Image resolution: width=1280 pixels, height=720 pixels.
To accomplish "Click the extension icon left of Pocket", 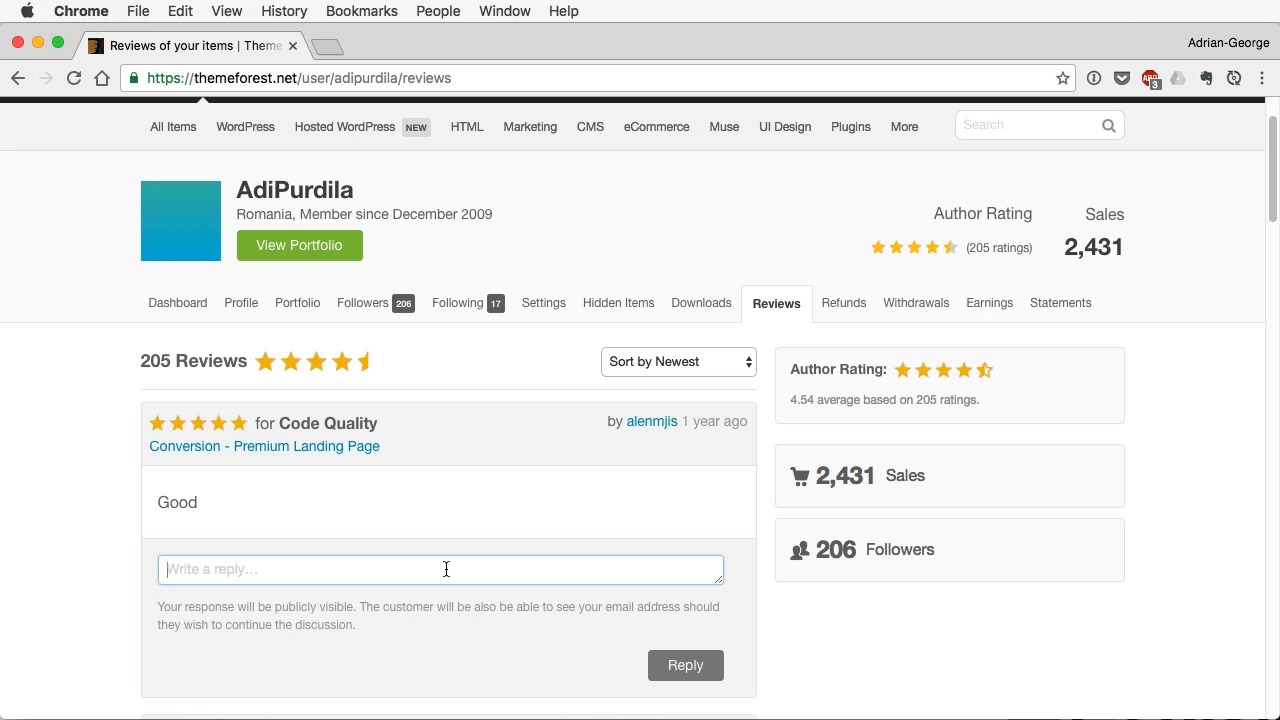I will pos(1094,78).
